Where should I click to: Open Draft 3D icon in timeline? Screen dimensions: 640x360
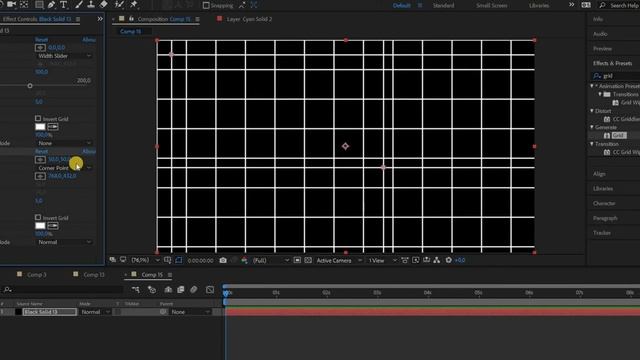coord(152,289)
